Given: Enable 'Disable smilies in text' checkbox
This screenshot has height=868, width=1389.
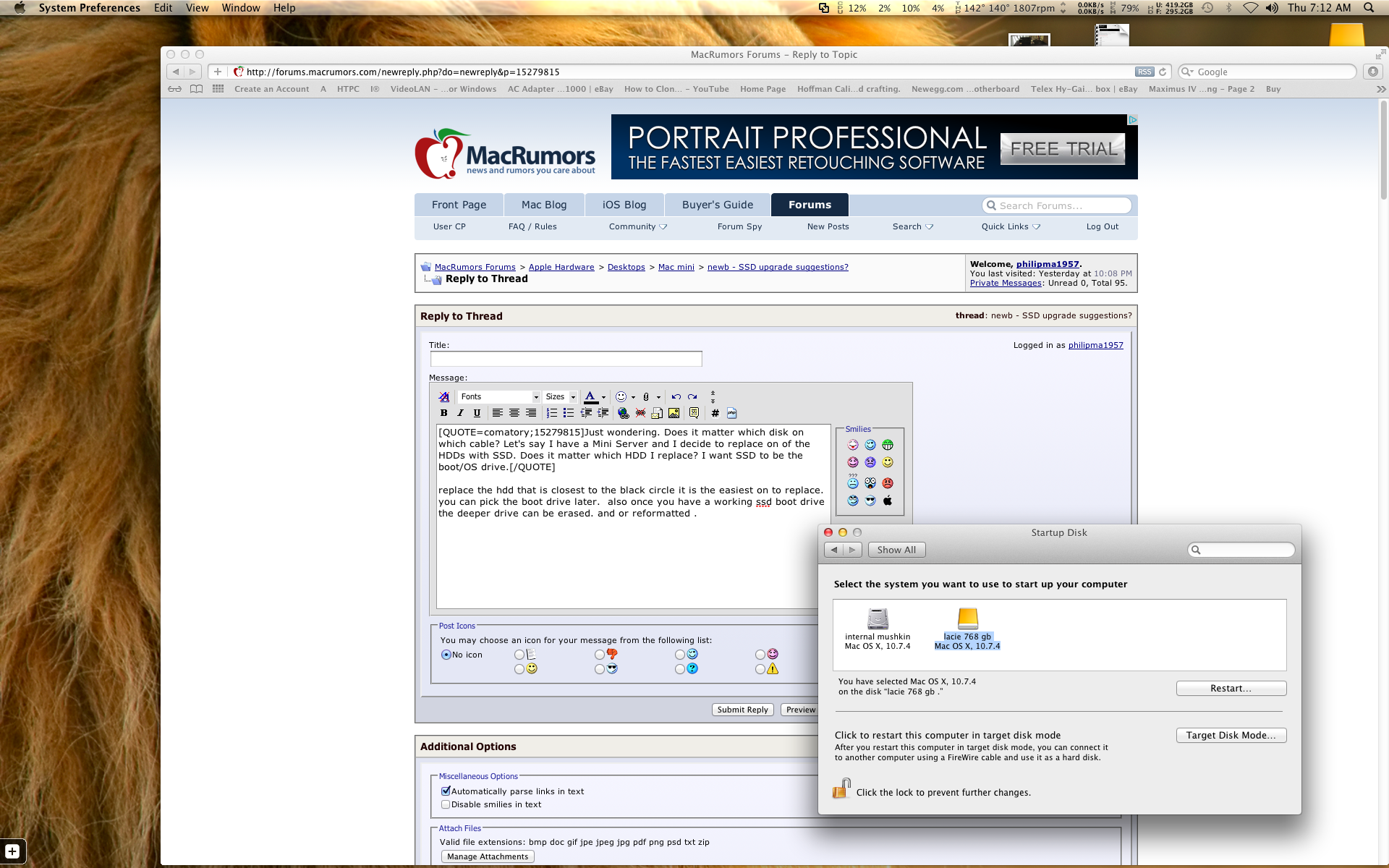Looking at the screenshot, I should [x=446, y=804].
